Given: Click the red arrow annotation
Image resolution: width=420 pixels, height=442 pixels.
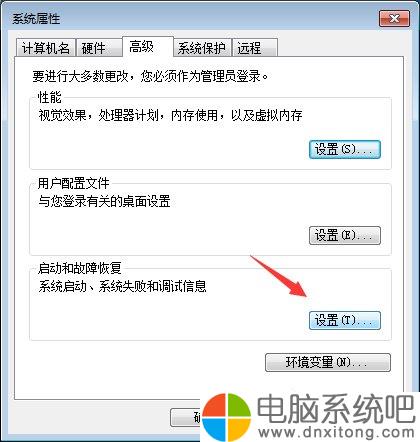Looking at the screenshot, I should 280,276.
